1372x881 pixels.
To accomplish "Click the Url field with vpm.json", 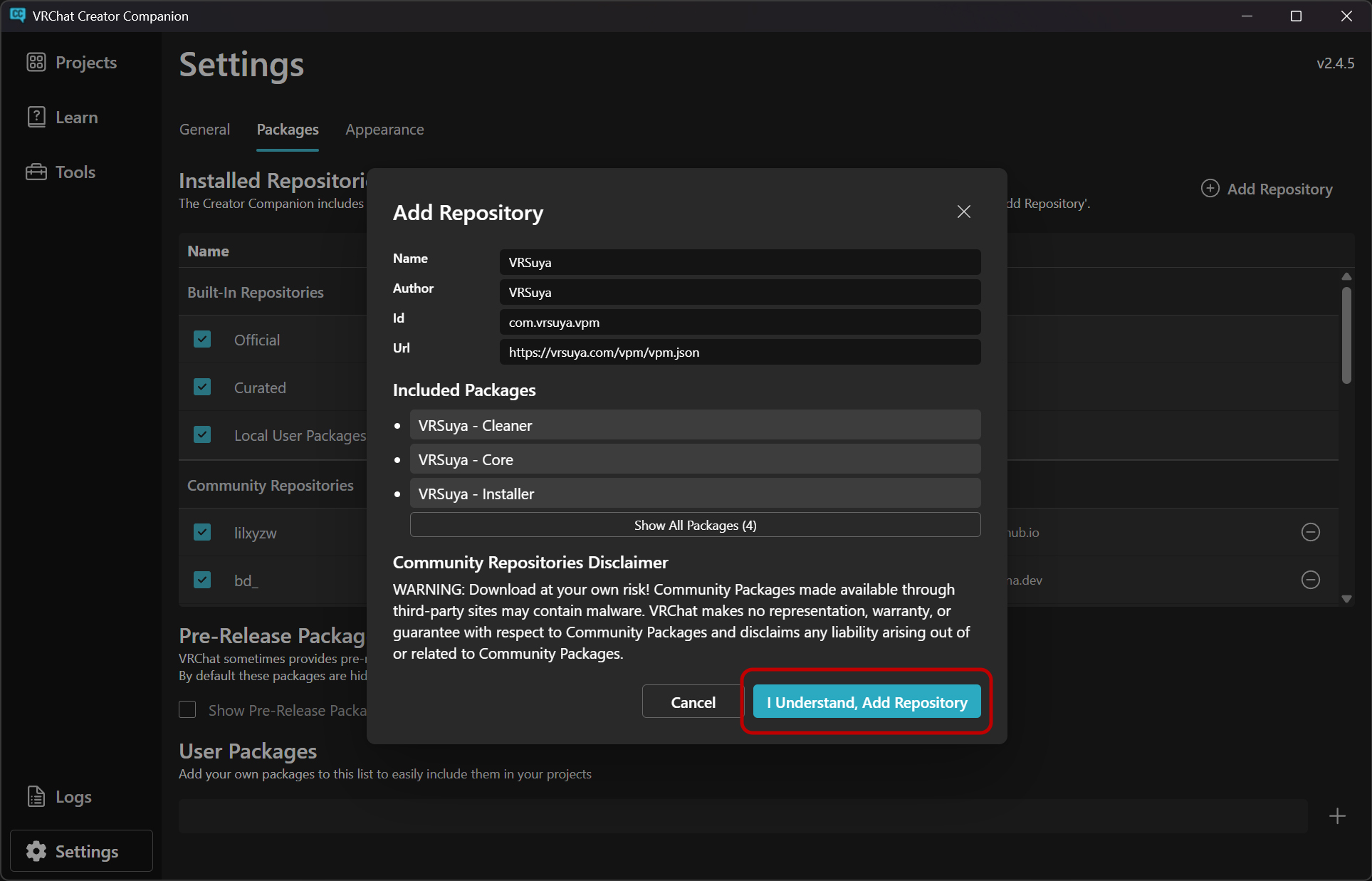I will (740, 352).
